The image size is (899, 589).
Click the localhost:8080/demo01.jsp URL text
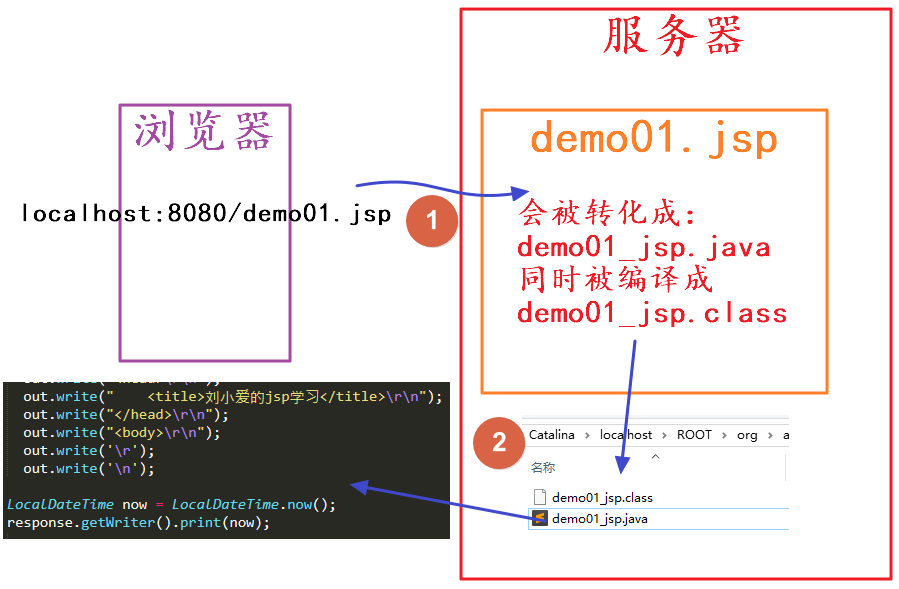point(206,213)
